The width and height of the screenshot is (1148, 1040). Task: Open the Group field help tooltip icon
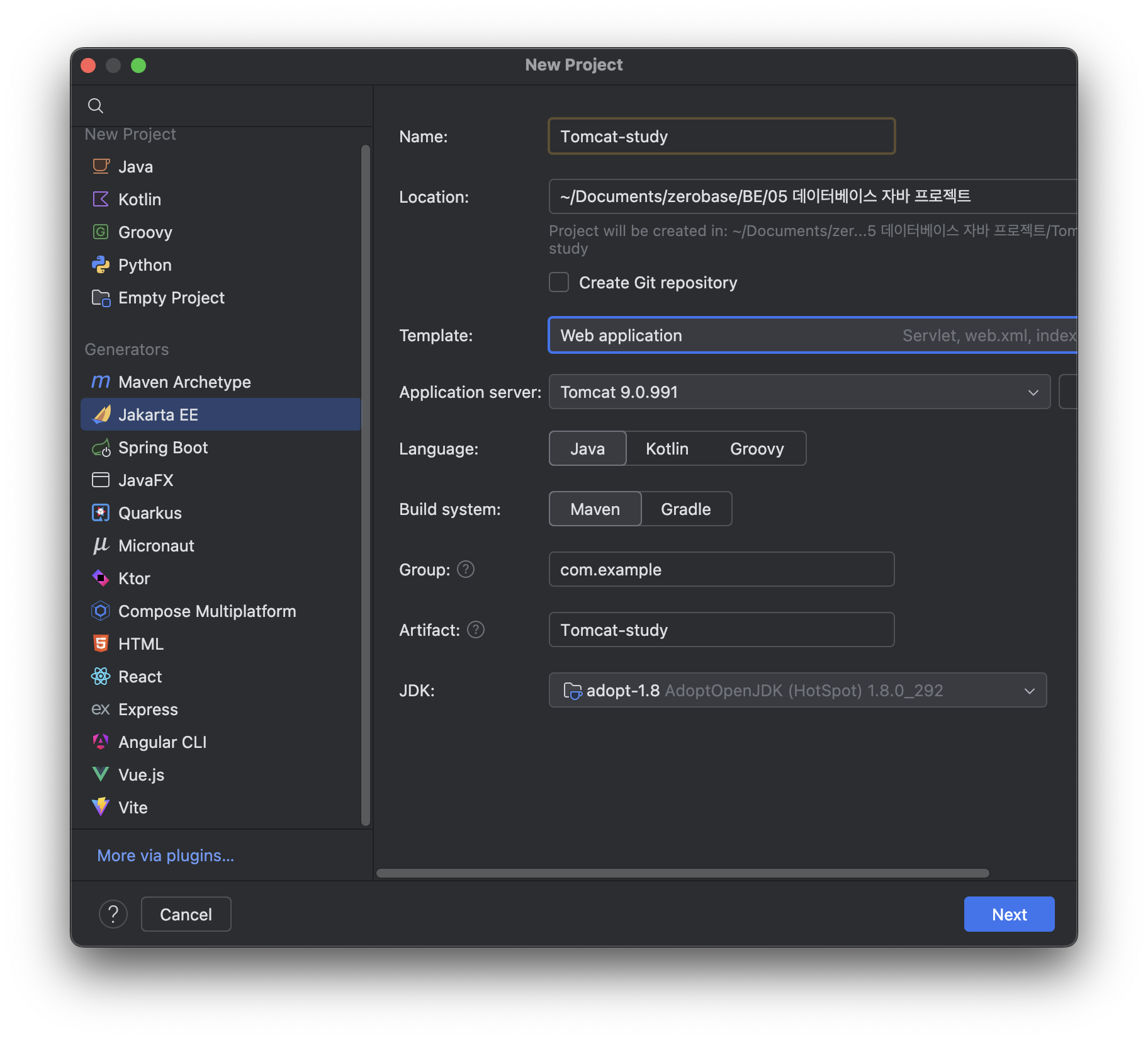click(466, 569)
